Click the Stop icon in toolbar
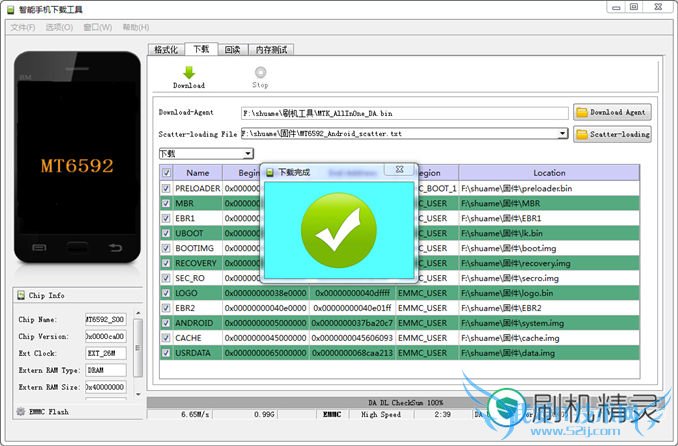This screenshot has height=446, width=678. click(x=260, y=72)
